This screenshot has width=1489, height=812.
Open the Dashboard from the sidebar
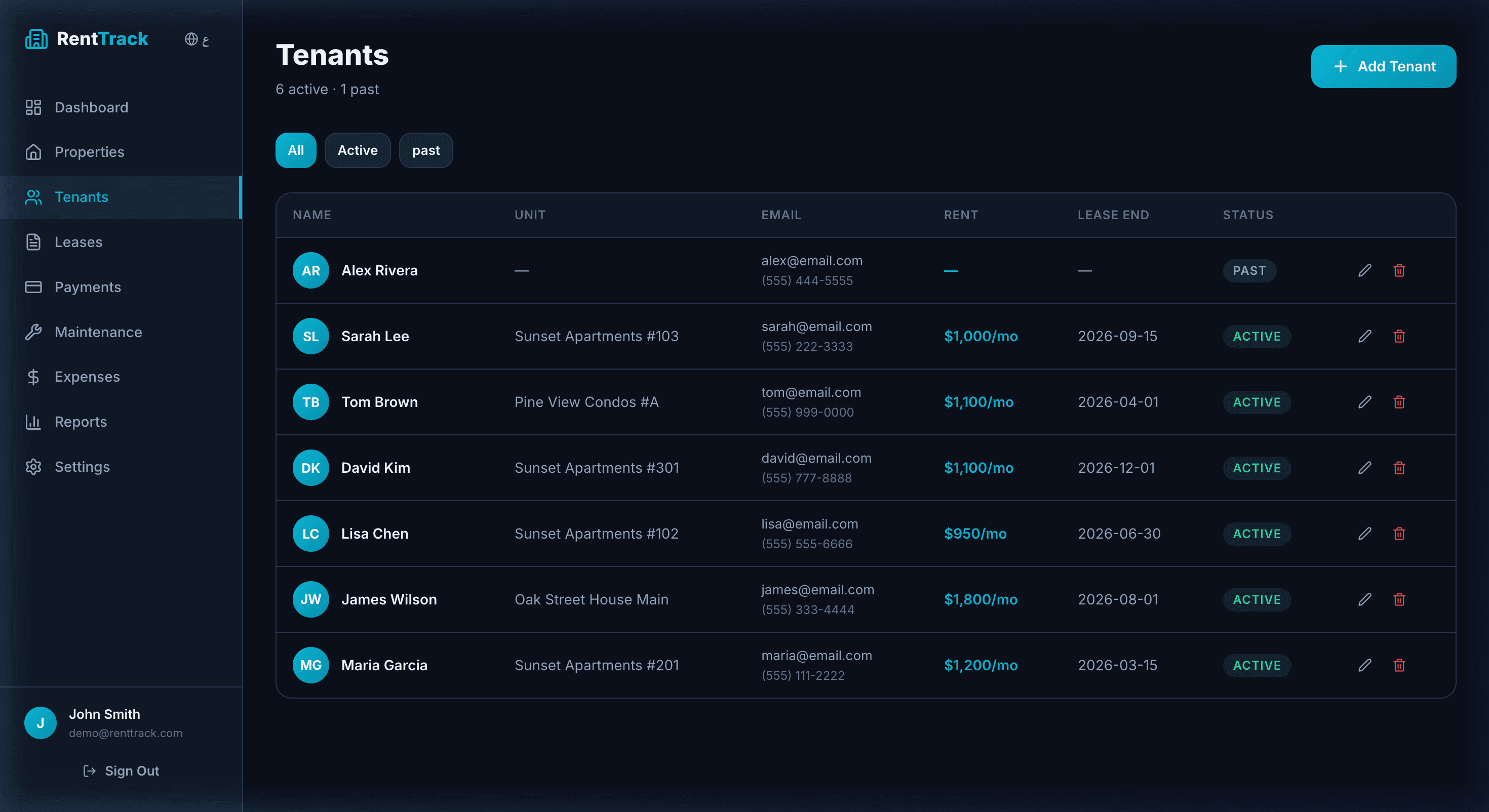click(x=91, y=107)
